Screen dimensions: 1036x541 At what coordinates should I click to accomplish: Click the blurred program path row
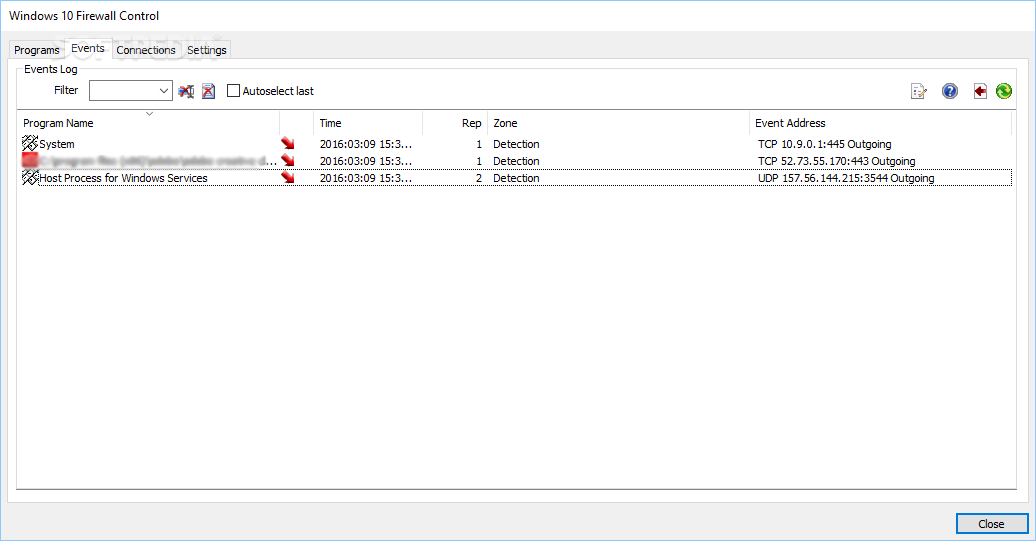click(x=158, y=161)
